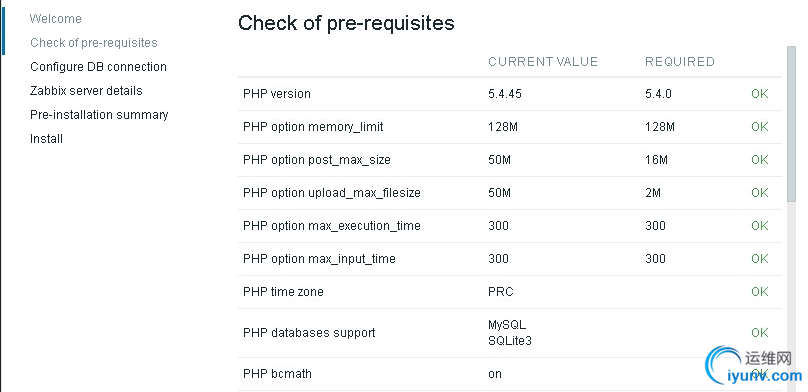Screen dimensions: 808x392
Task: Click the PHP bcmath row label
Action: (x=277, y=373)
